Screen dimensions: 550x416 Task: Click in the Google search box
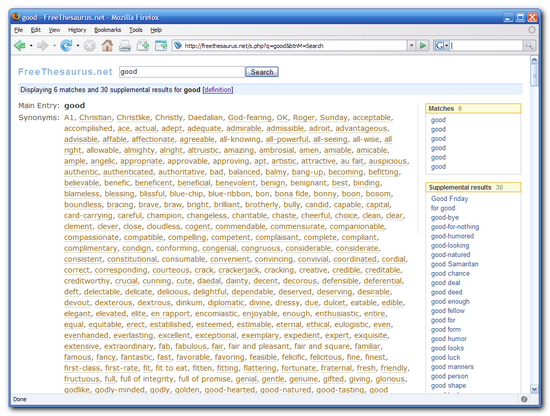click(486, 46)
